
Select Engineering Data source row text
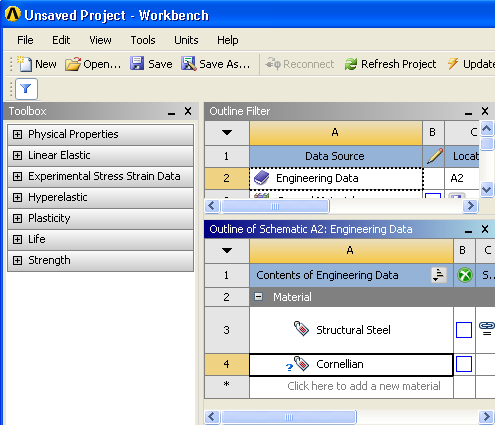pyautogui.click(x=317, y=178)
